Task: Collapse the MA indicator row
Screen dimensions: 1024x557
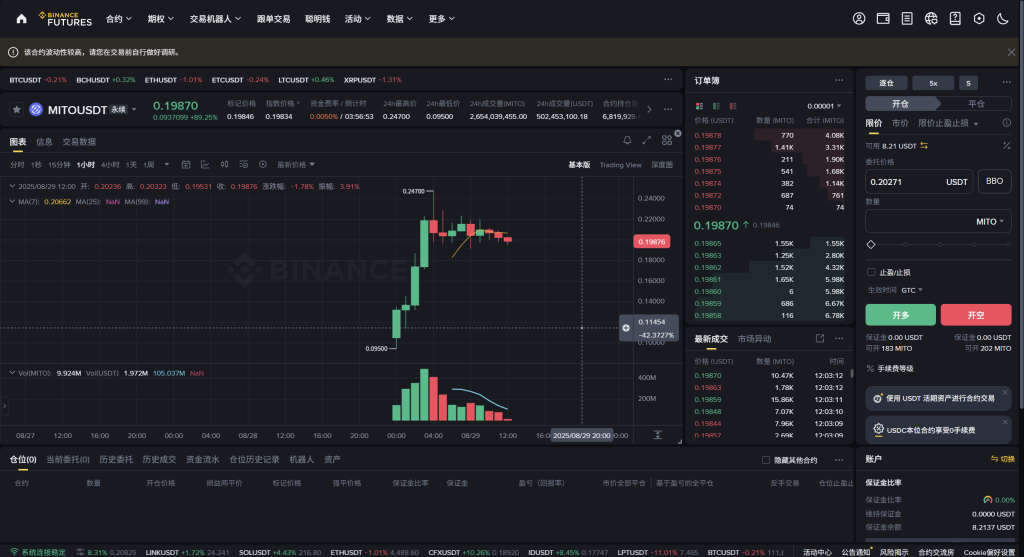Action: click(x=12, y=202)
